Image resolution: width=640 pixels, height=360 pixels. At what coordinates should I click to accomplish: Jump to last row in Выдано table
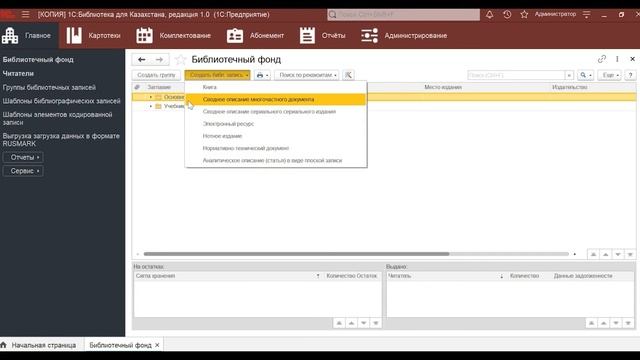click(628, 323)
